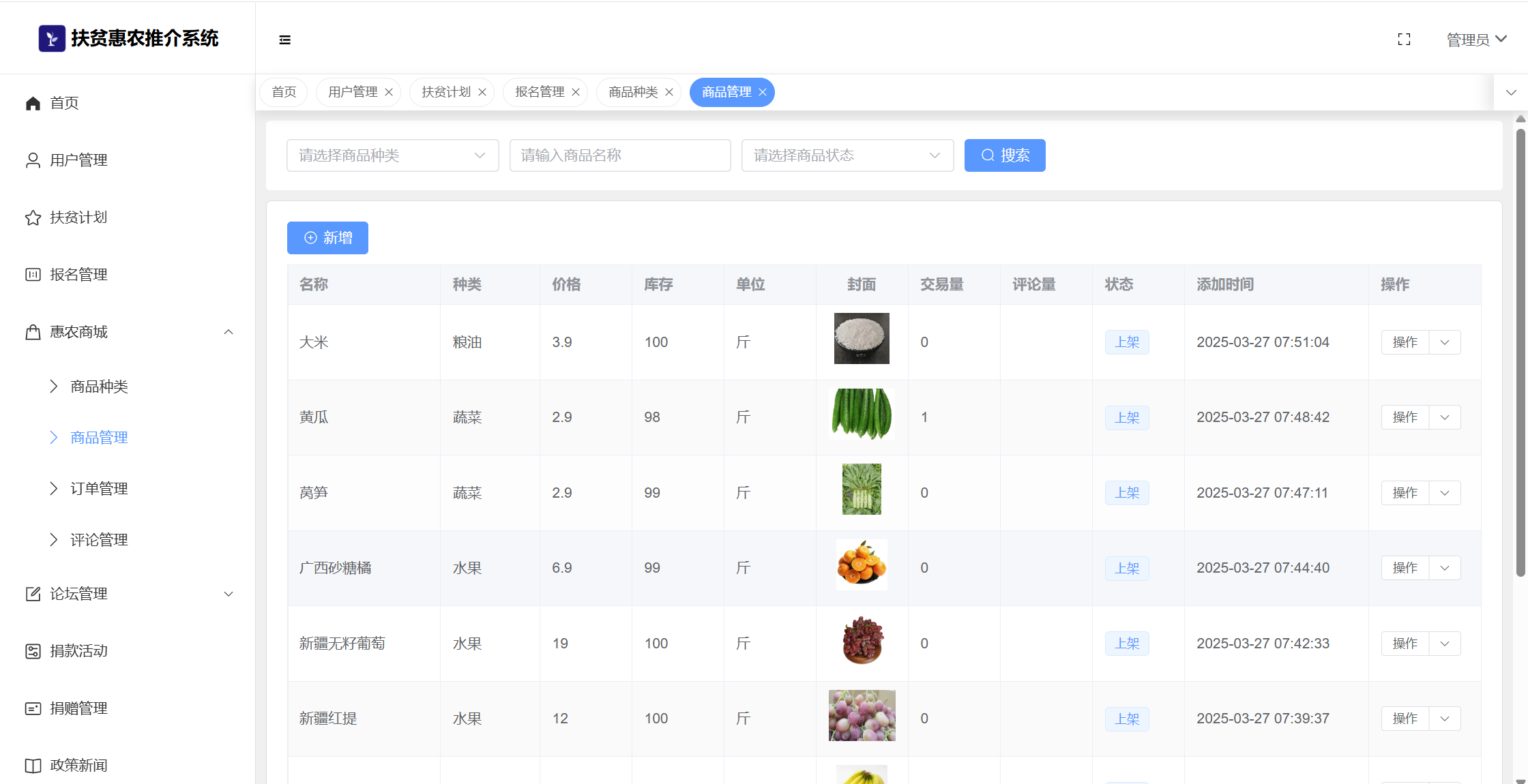Select 订单管理 submenu item
The width and height of the screenshot is (1528, 784).
coord(99,489)
